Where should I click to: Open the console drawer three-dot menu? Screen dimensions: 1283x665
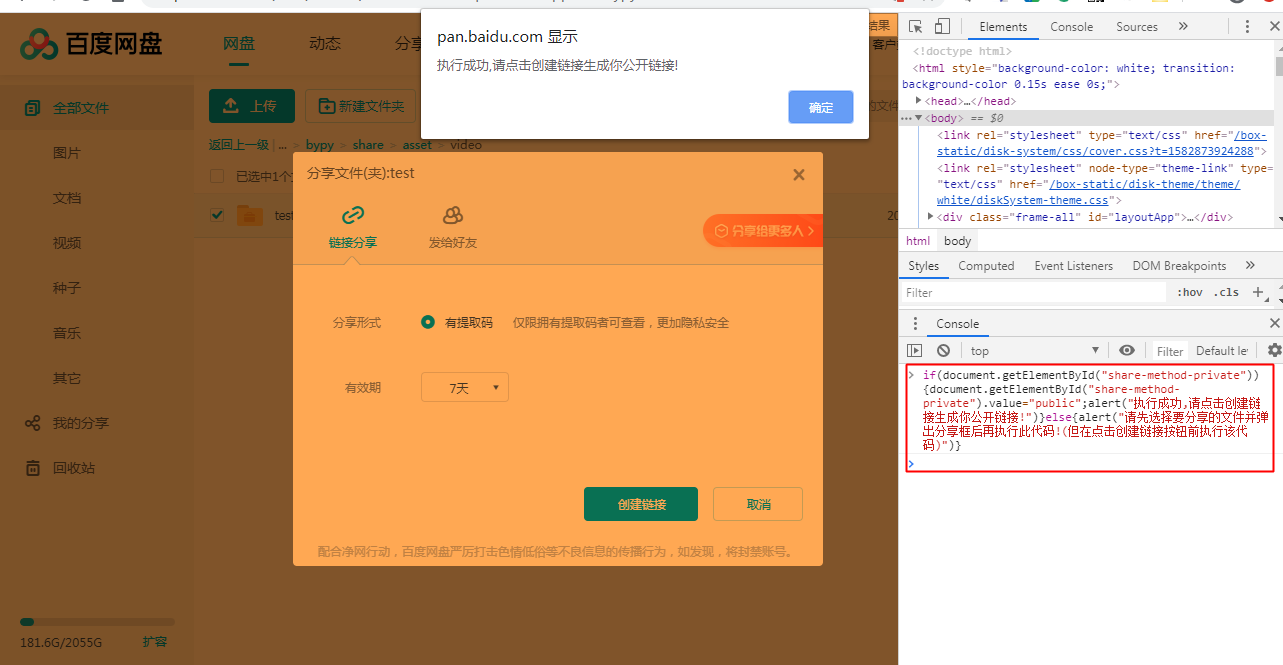[915, 324]
